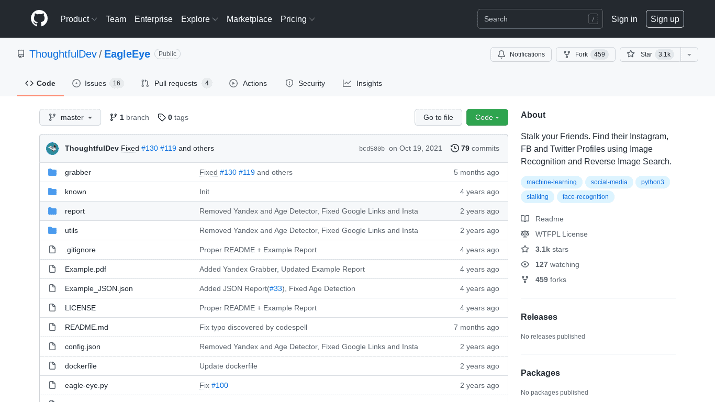Click Marketplace in the top navigation
Screen dimensions: 715x402
(249, 19)
